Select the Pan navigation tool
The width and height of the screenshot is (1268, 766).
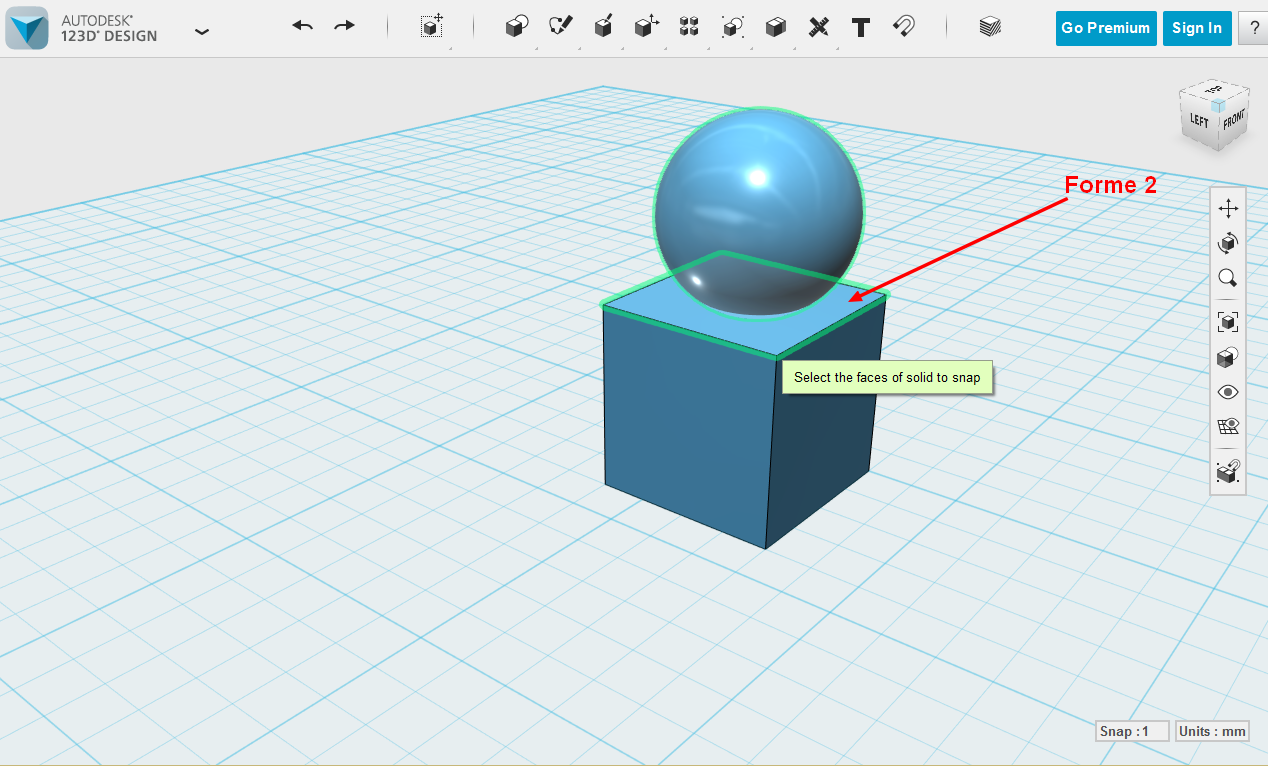(1228, 208)
